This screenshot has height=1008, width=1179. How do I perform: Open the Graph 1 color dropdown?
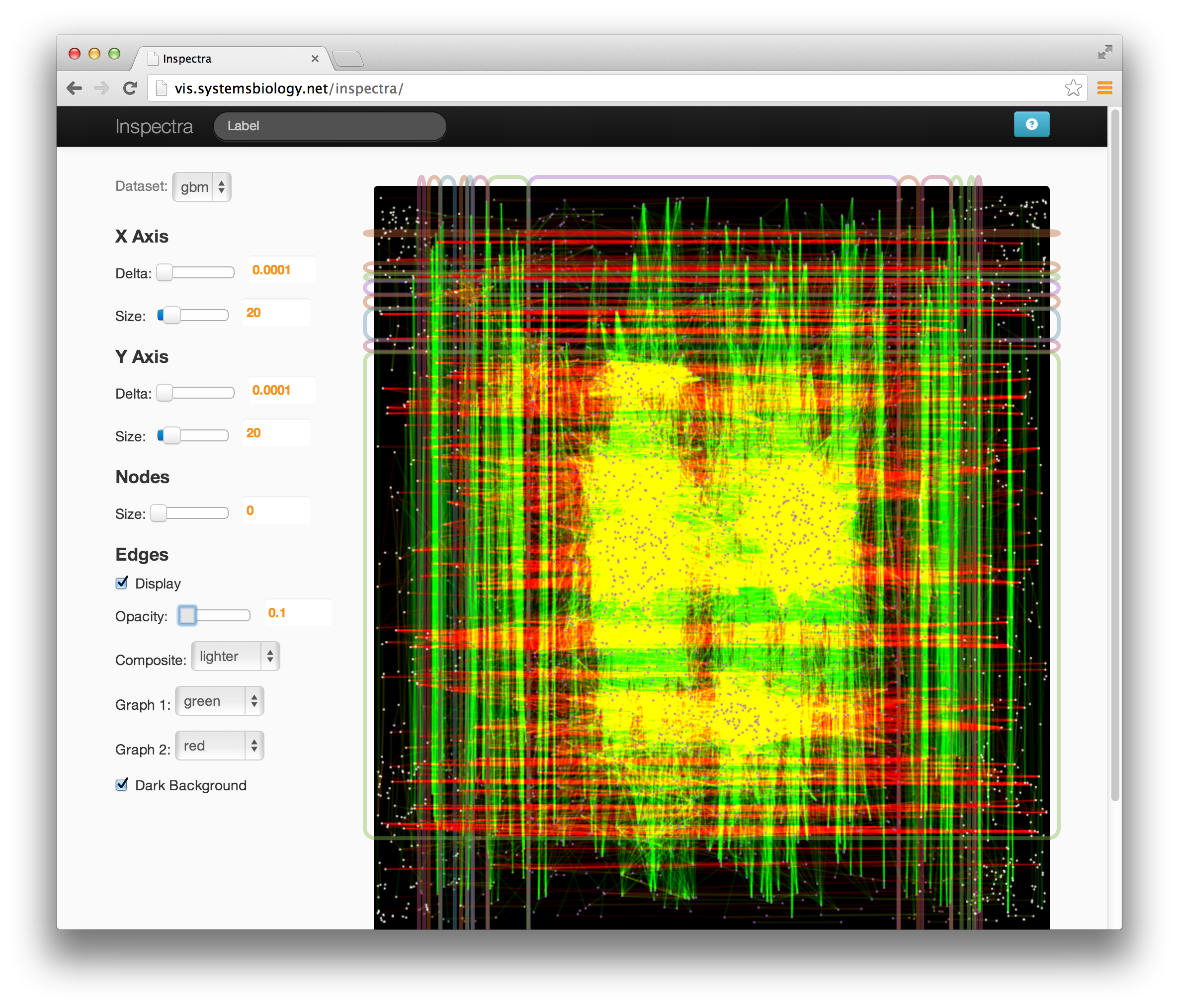(x=219, y=701)
